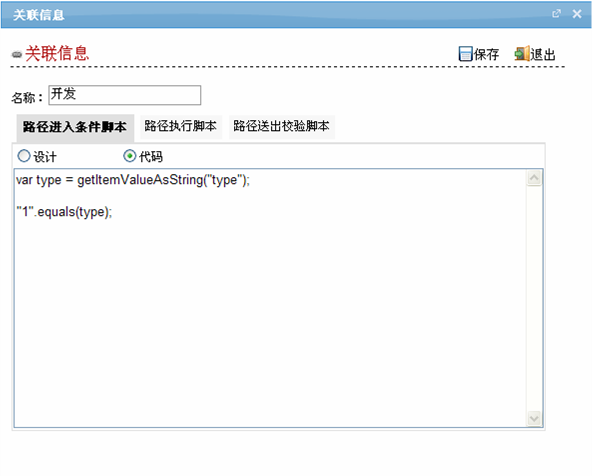592x476 pixels.
Task: Switch to 路径执行脚本 tab
Action: tap(181, 126)
